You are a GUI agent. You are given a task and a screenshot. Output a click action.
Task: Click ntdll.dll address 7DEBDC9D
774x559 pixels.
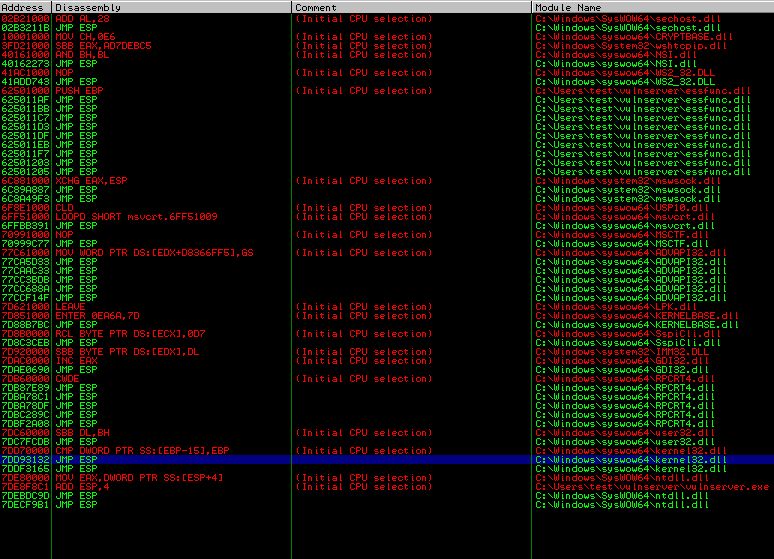click(x=25, y=496)
